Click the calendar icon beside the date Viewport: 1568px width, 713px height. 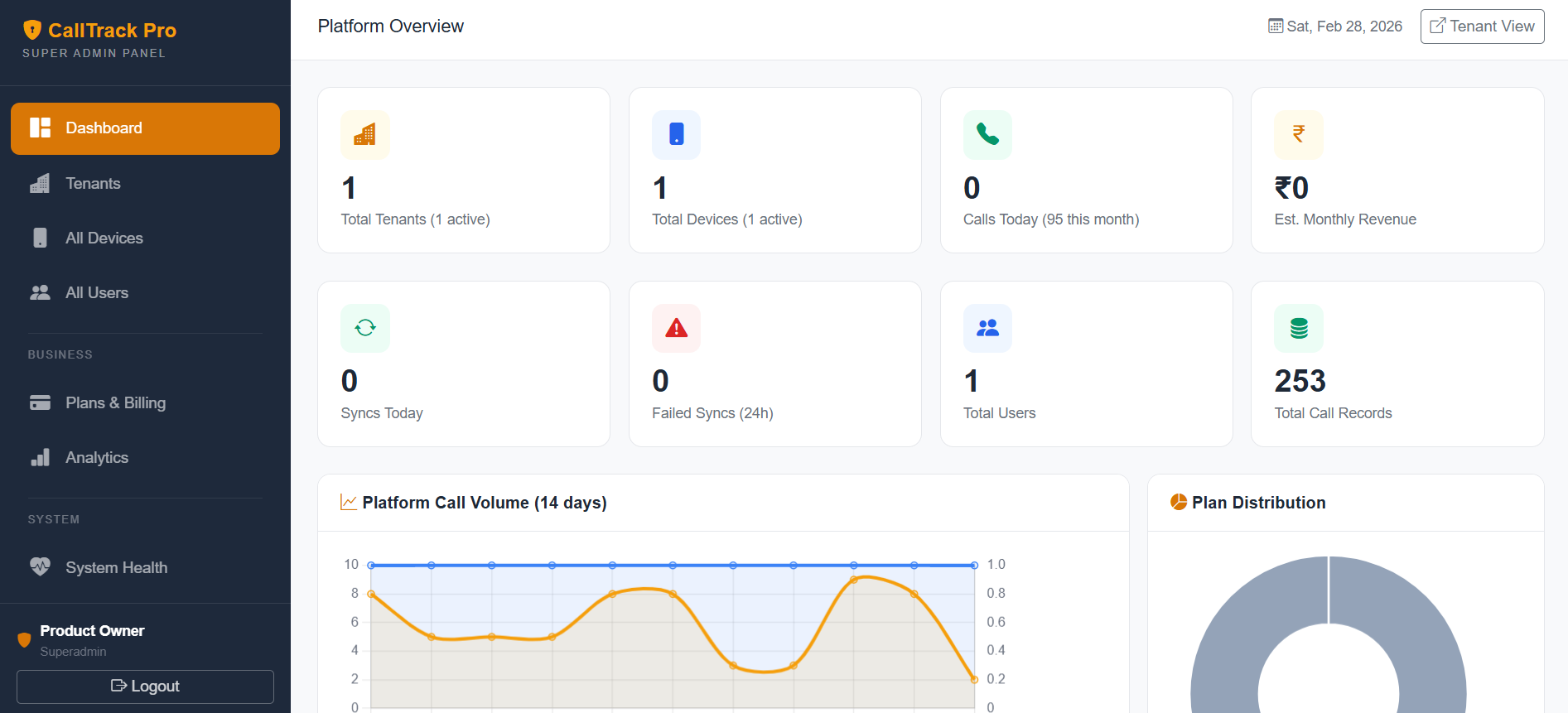(x=1276, y=26)
